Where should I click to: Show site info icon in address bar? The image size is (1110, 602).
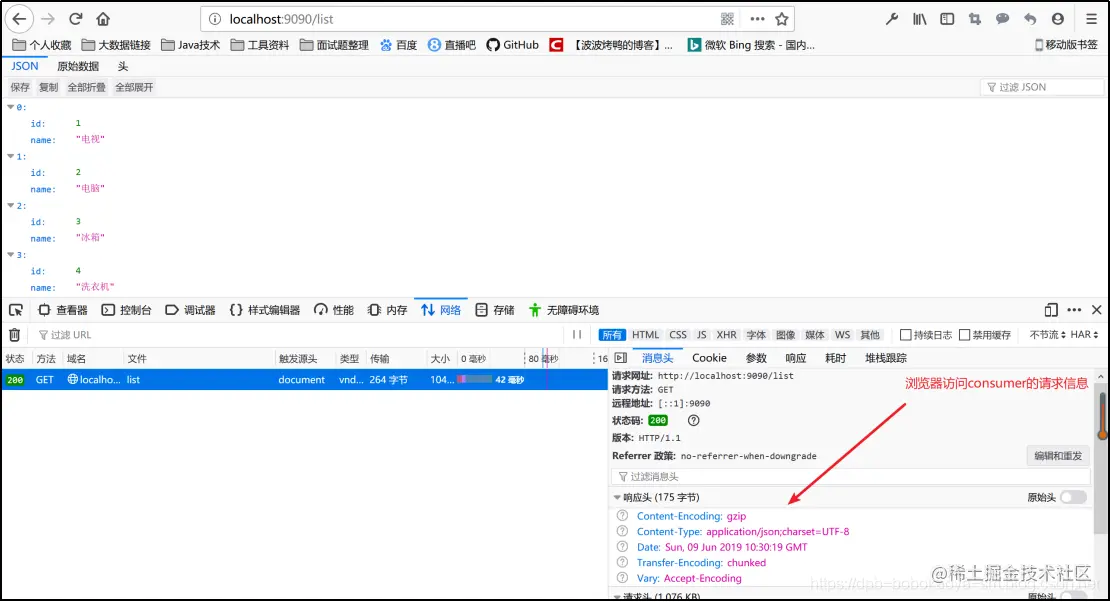214,19
